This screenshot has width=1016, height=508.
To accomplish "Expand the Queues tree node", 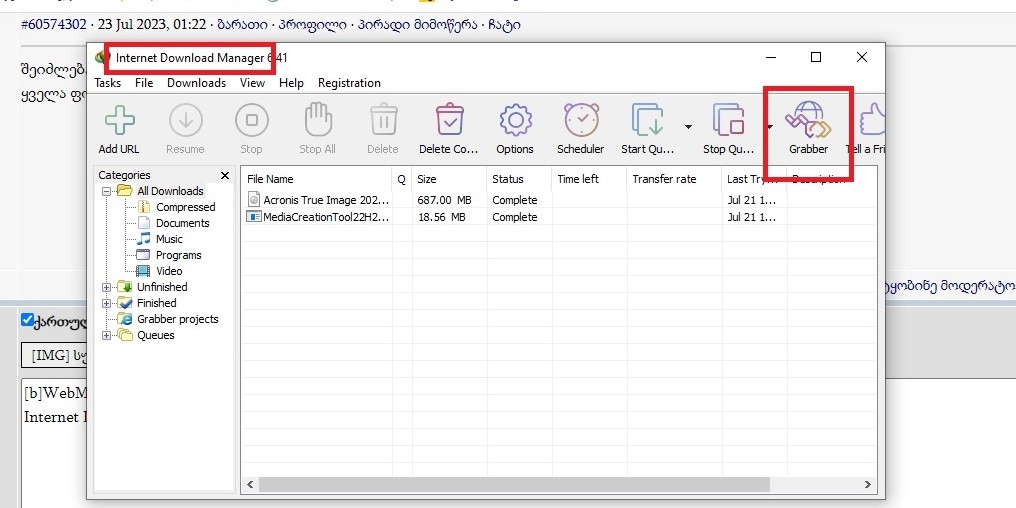I will 106,335.
